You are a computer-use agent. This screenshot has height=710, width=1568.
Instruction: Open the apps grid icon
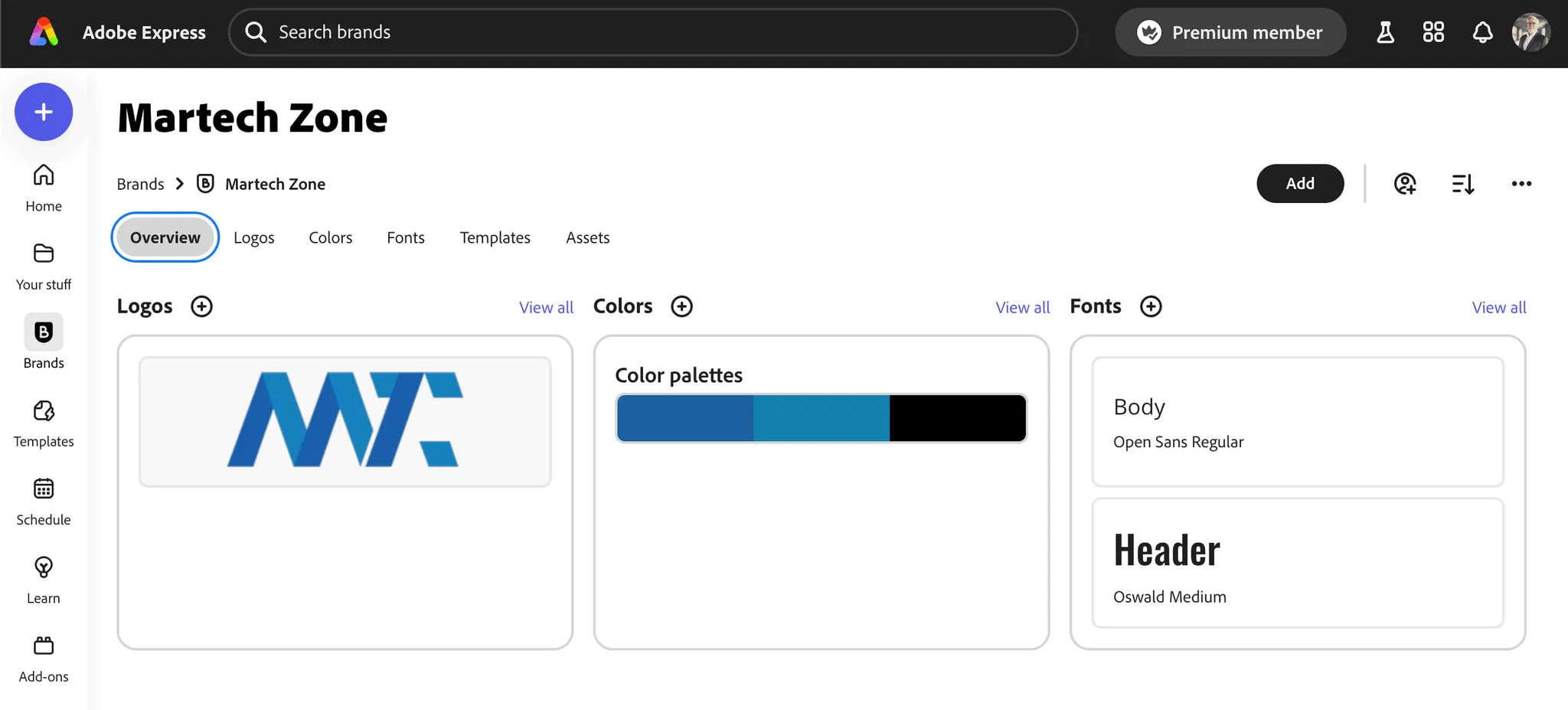point(1433,32)
